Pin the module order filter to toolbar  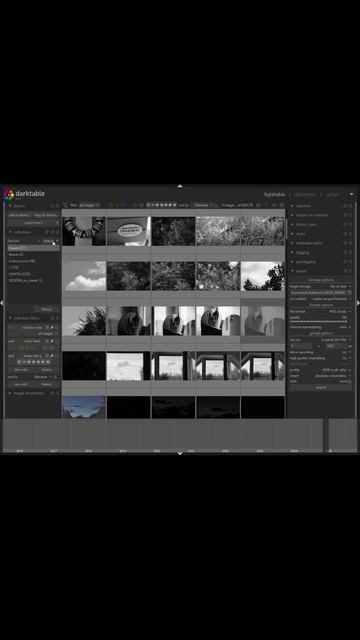point(52,327)
